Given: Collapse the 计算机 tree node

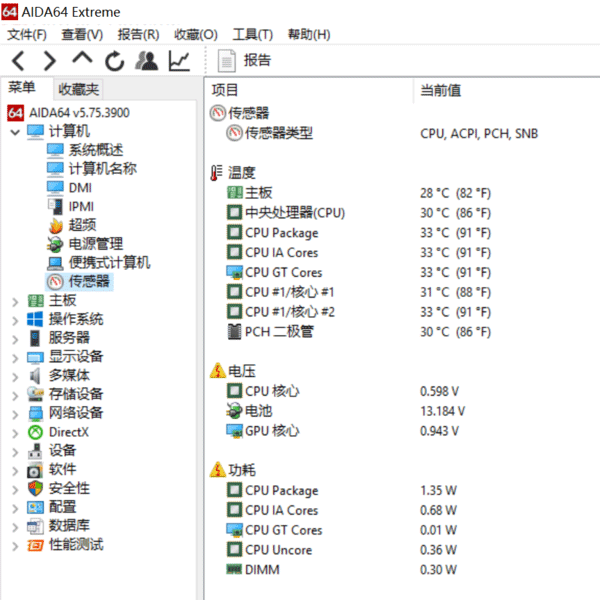Looking at the screenshot, I should click(x=15, y=132).
